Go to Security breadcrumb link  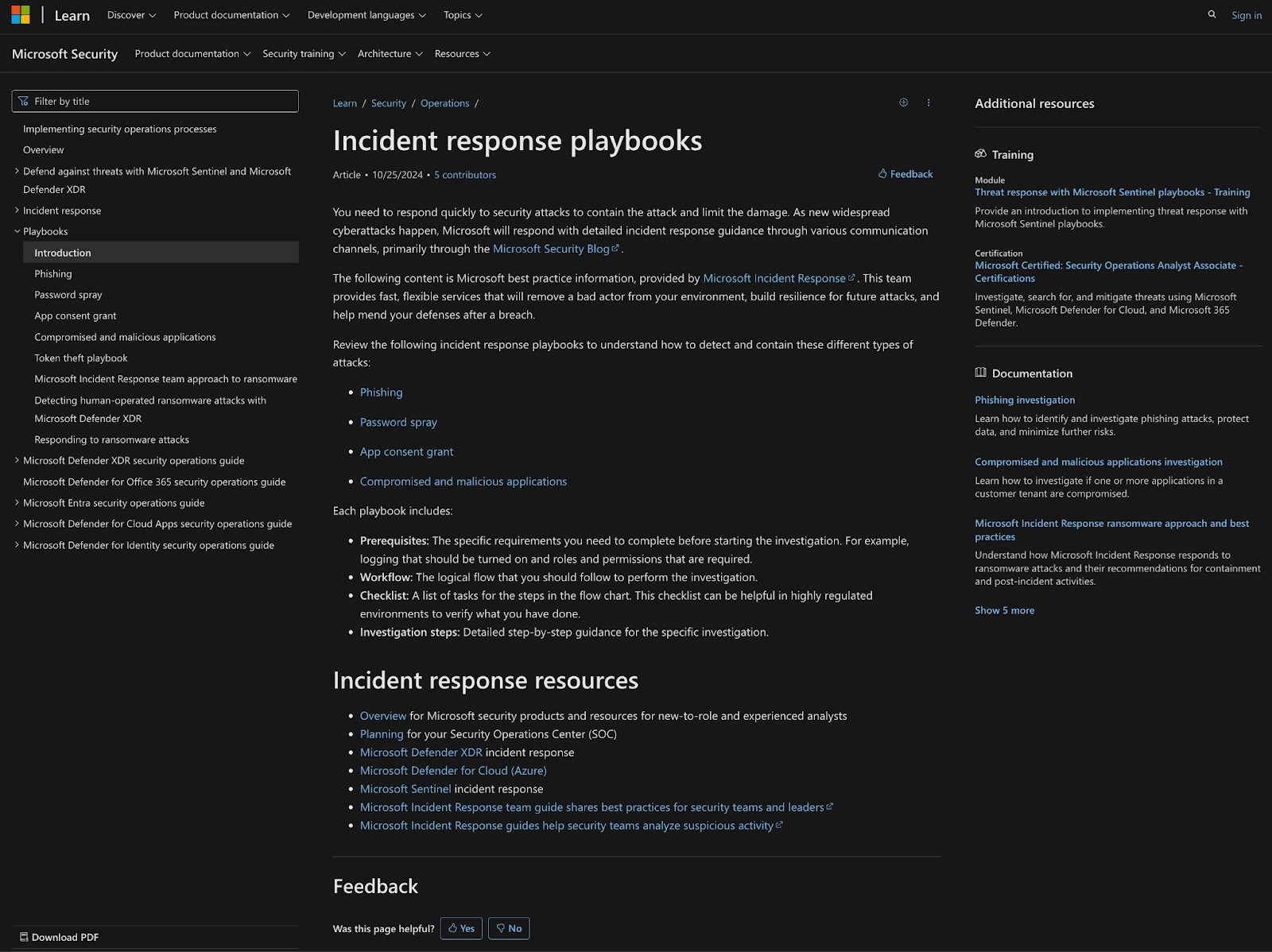coord(388,103)
